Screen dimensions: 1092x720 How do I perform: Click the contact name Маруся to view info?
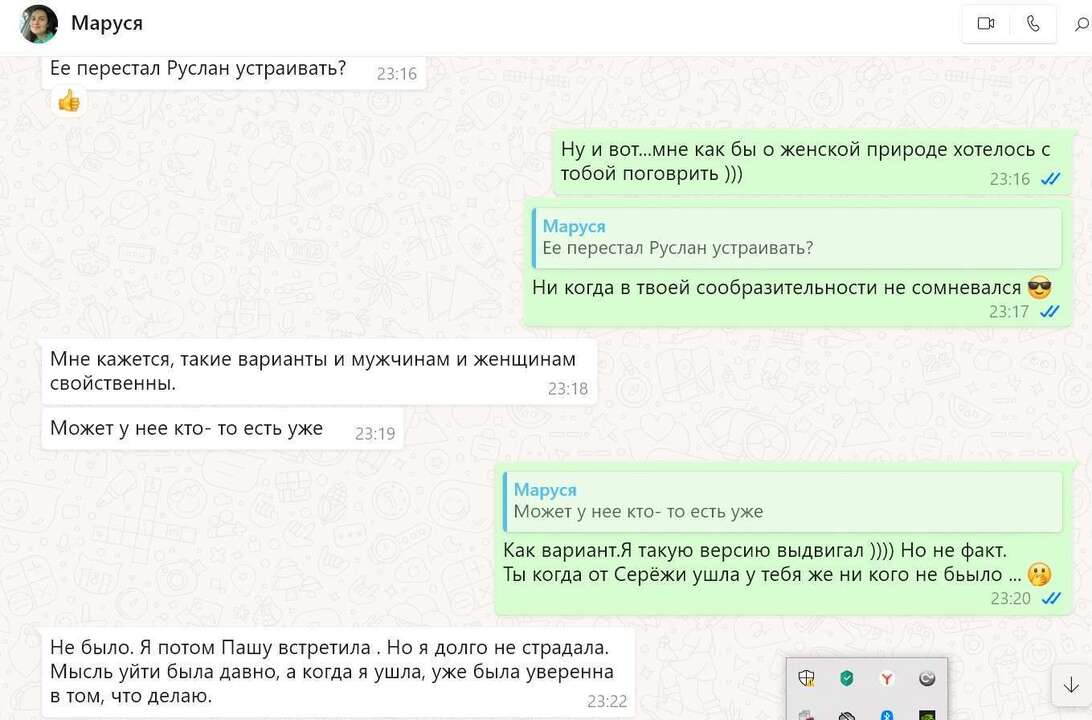(107, 23)
